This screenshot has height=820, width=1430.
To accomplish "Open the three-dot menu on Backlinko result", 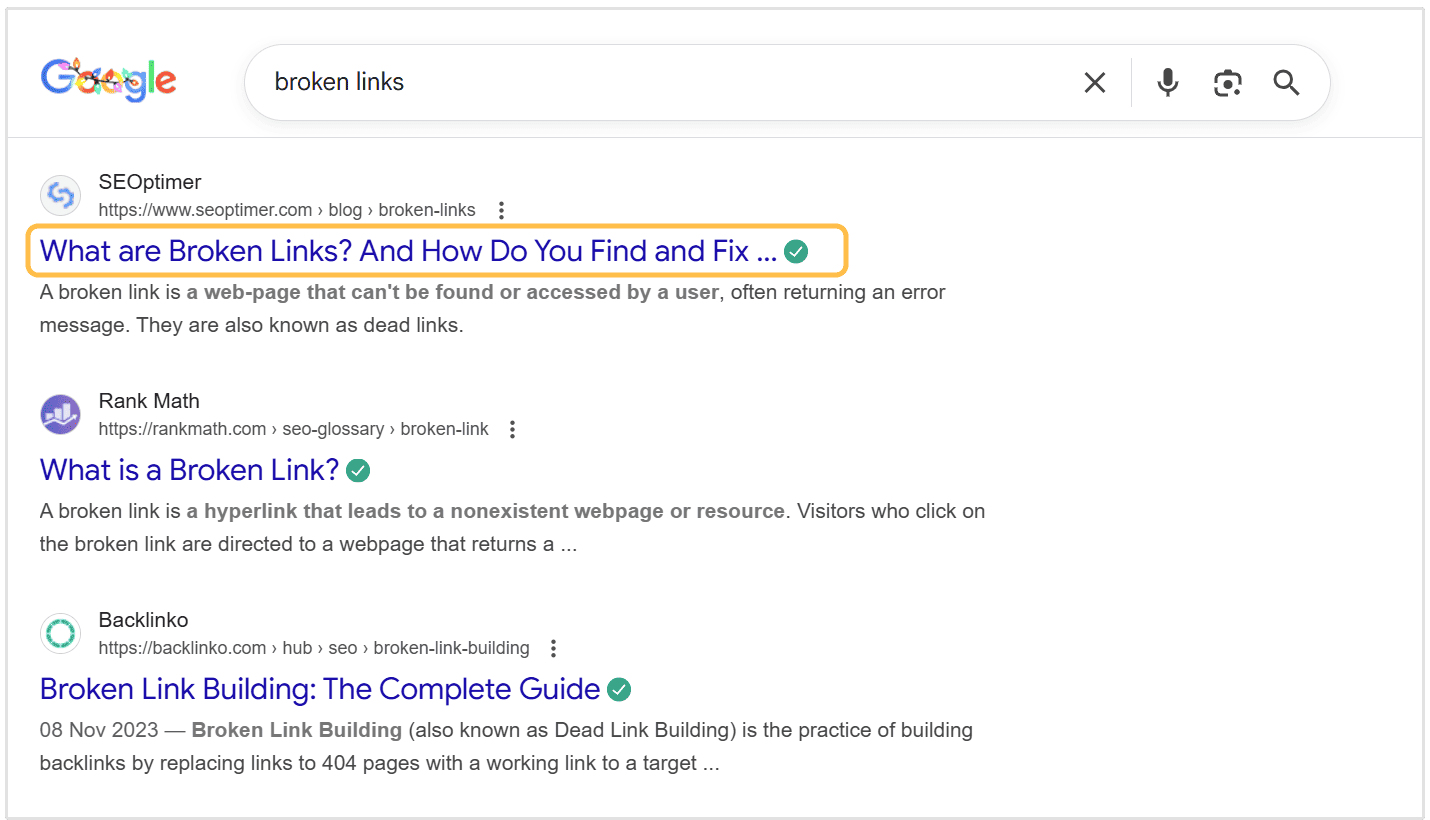I will pyautogui.click(x=553, y=648).
